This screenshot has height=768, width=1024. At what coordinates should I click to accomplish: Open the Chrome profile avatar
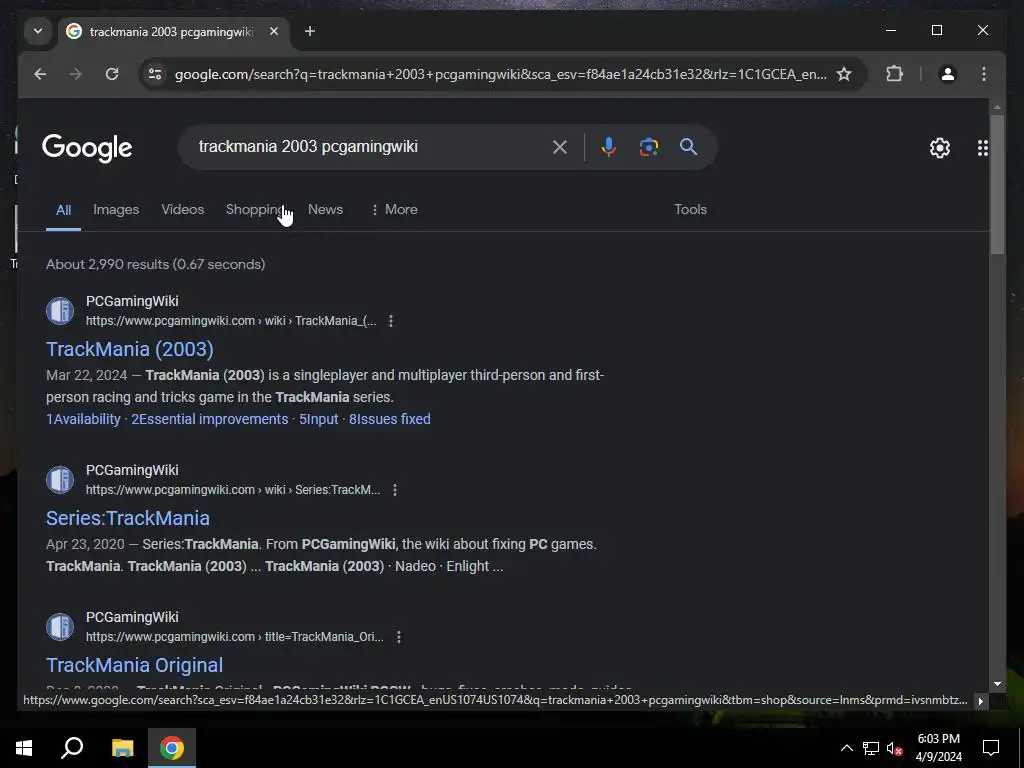948,74
